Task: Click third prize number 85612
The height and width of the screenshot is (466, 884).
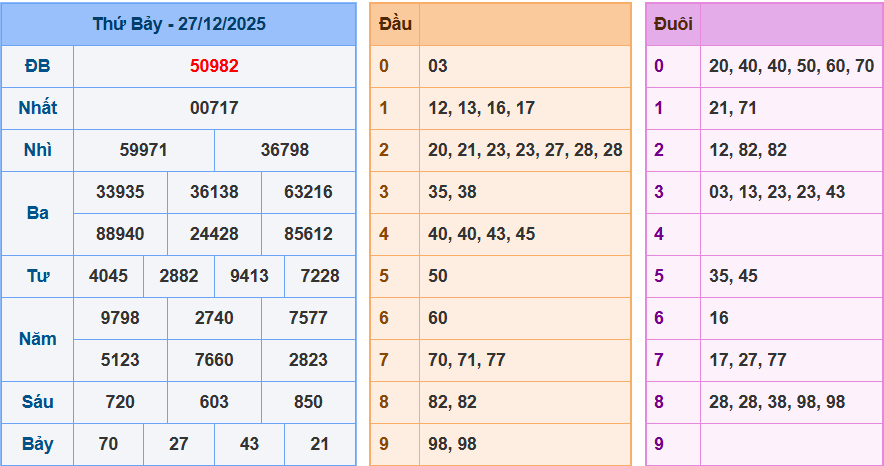Action: coord(308,234)
